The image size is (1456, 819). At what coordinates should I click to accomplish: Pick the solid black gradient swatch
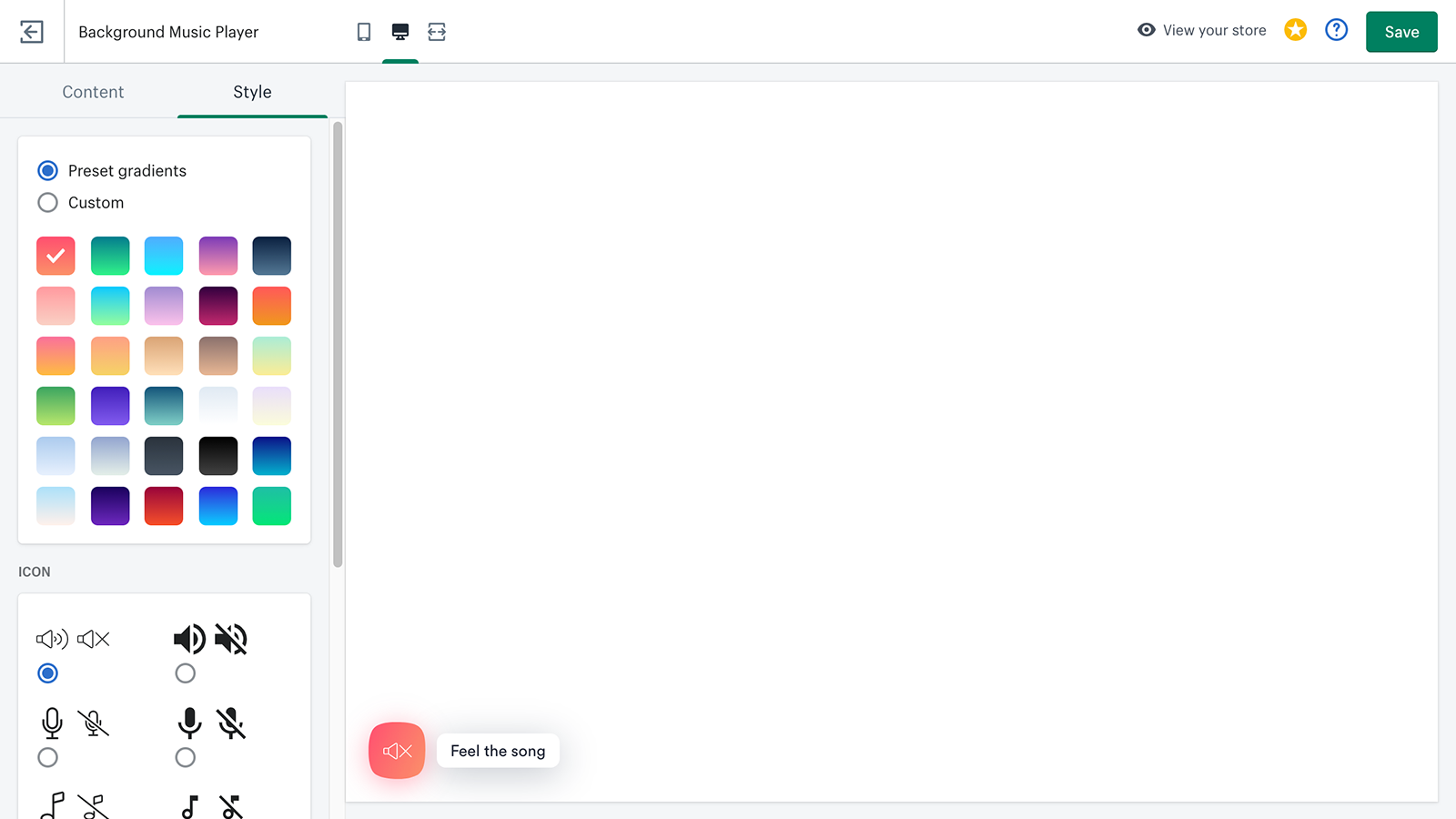[218, 456]
